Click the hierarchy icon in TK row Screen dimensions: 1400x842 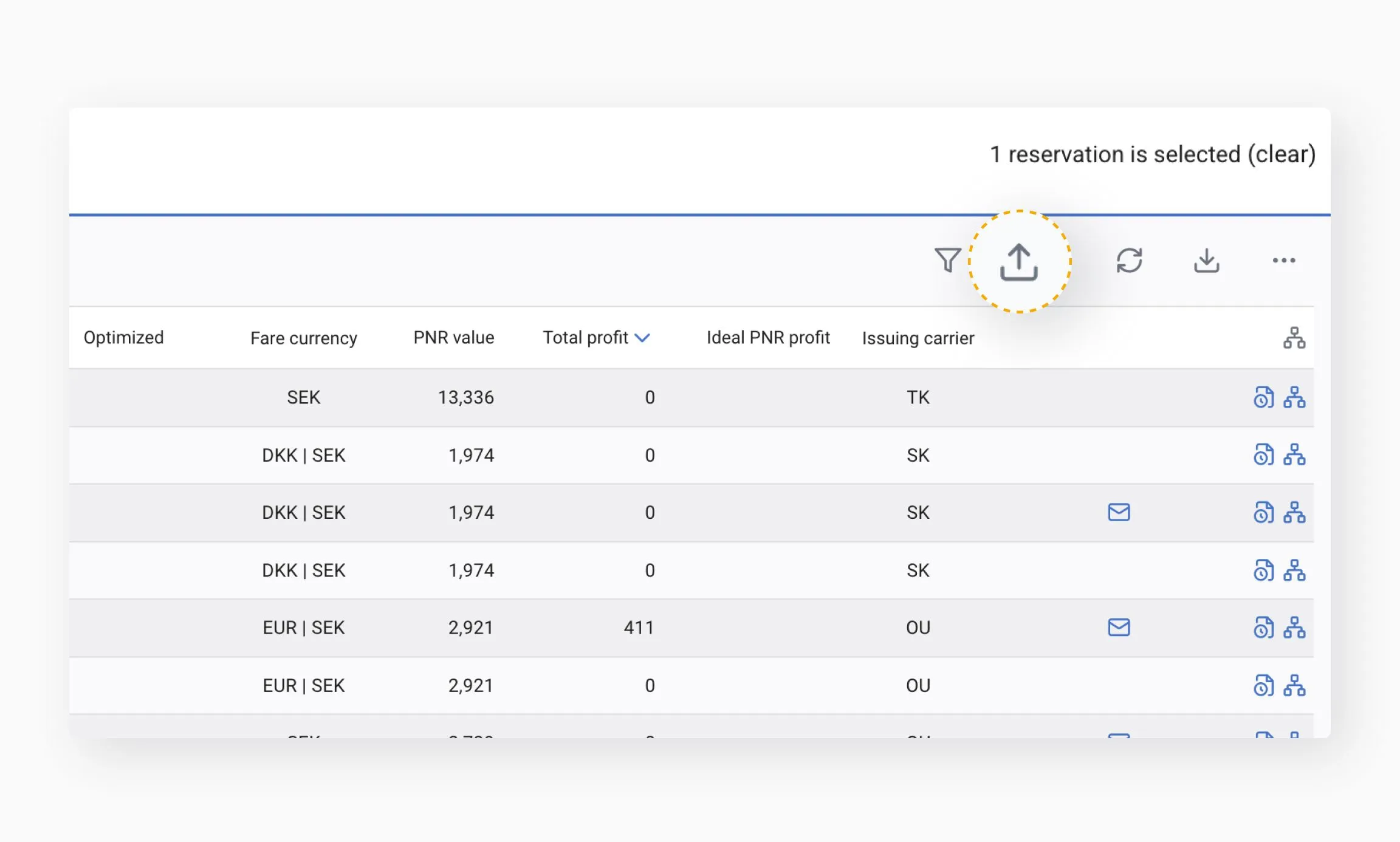coord(1294,397)
